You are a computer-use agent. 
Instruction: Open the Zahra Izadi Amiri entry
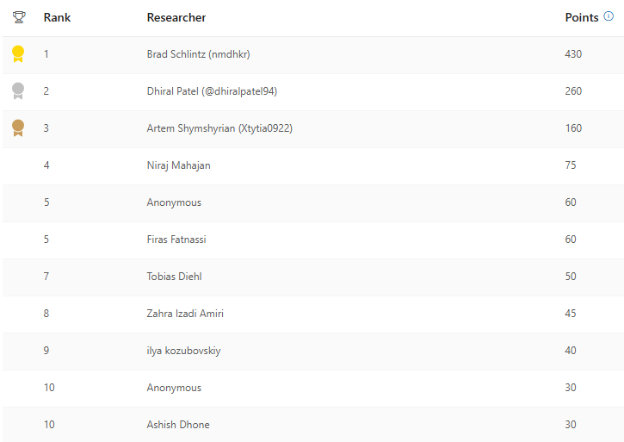click(x=185, y=313)
